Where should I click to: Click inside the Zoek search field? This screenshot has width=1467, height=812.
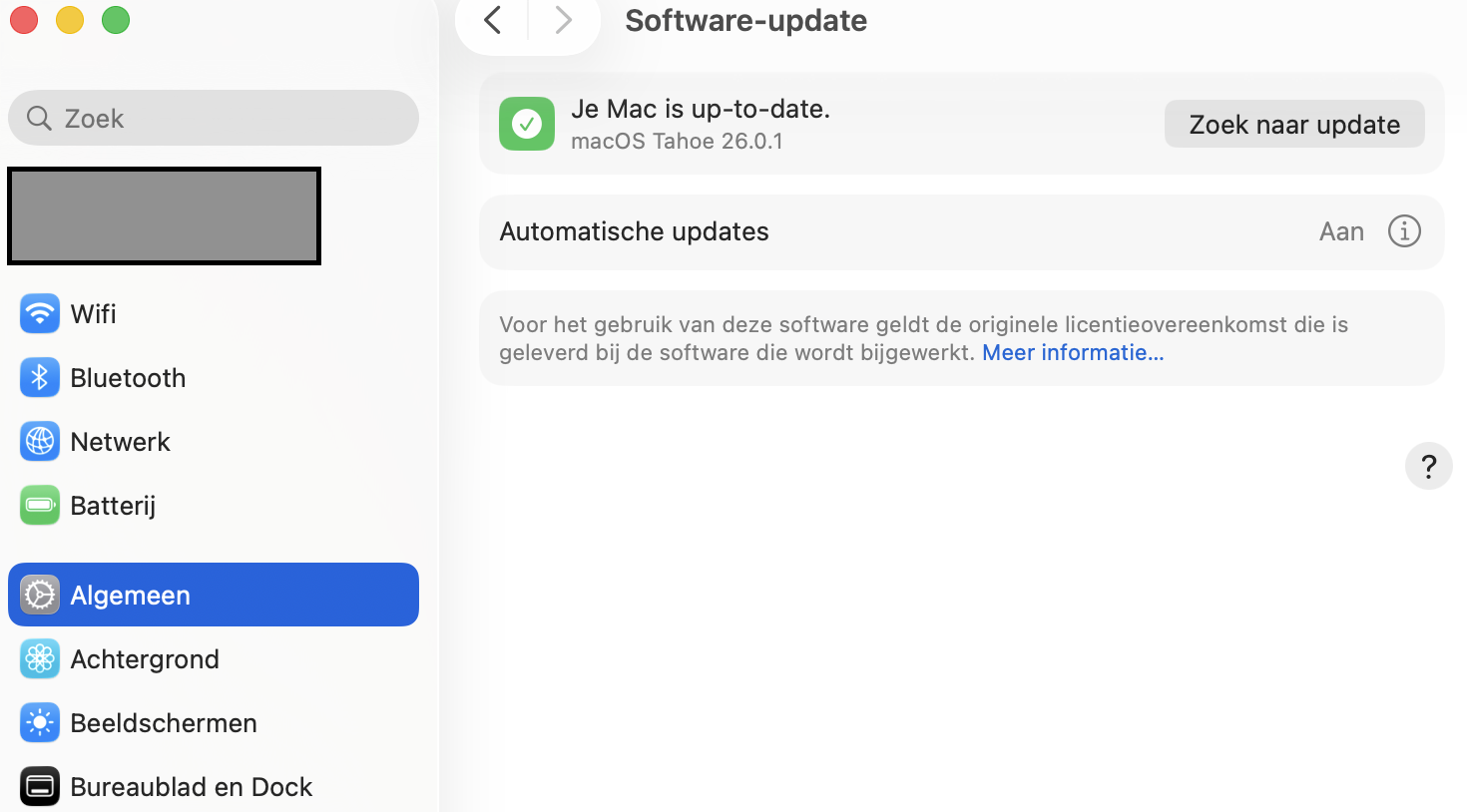tap(213, 118)
